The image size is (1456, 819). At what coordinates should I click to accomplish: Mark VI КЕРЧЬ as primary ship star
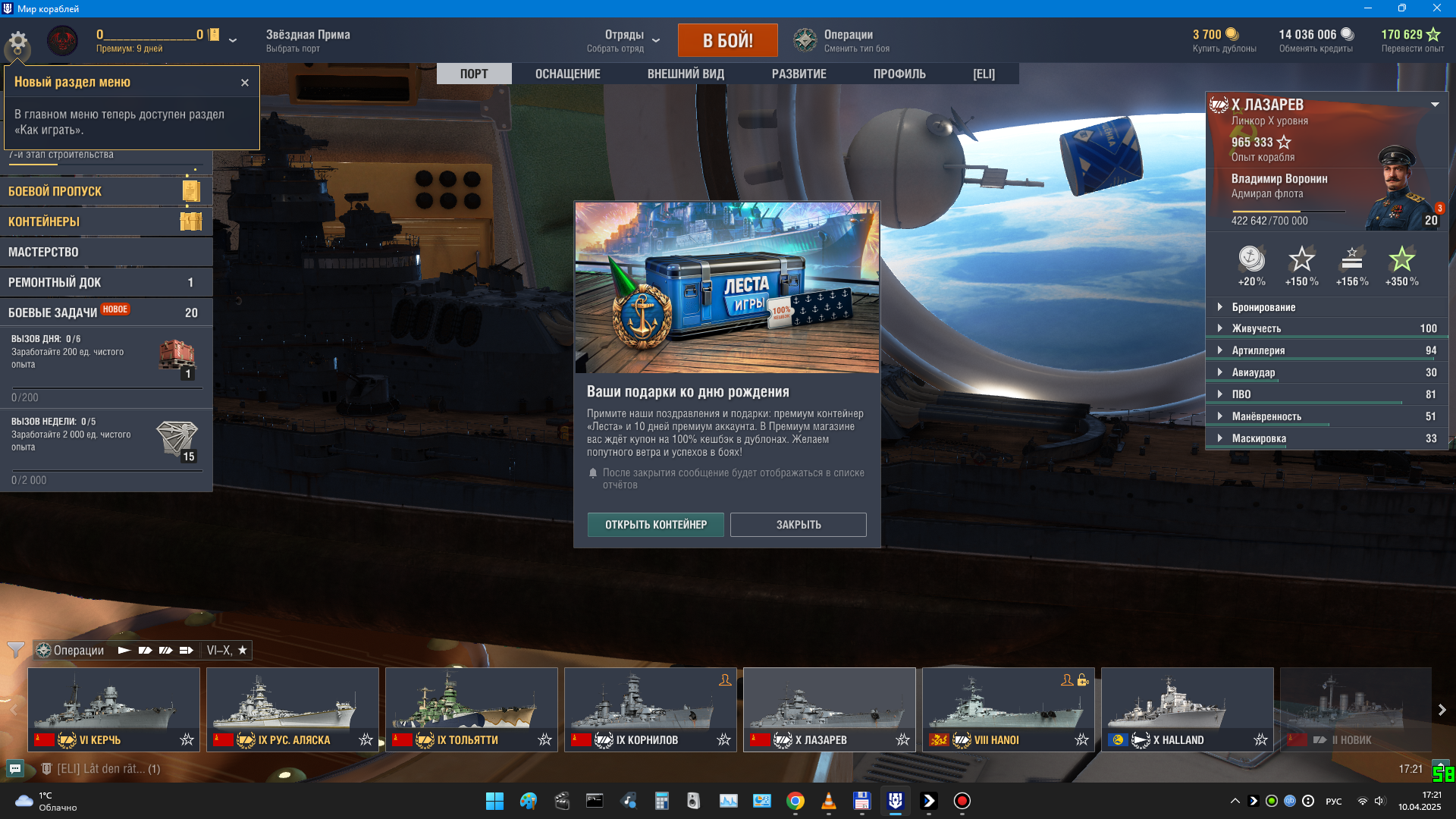187,739
